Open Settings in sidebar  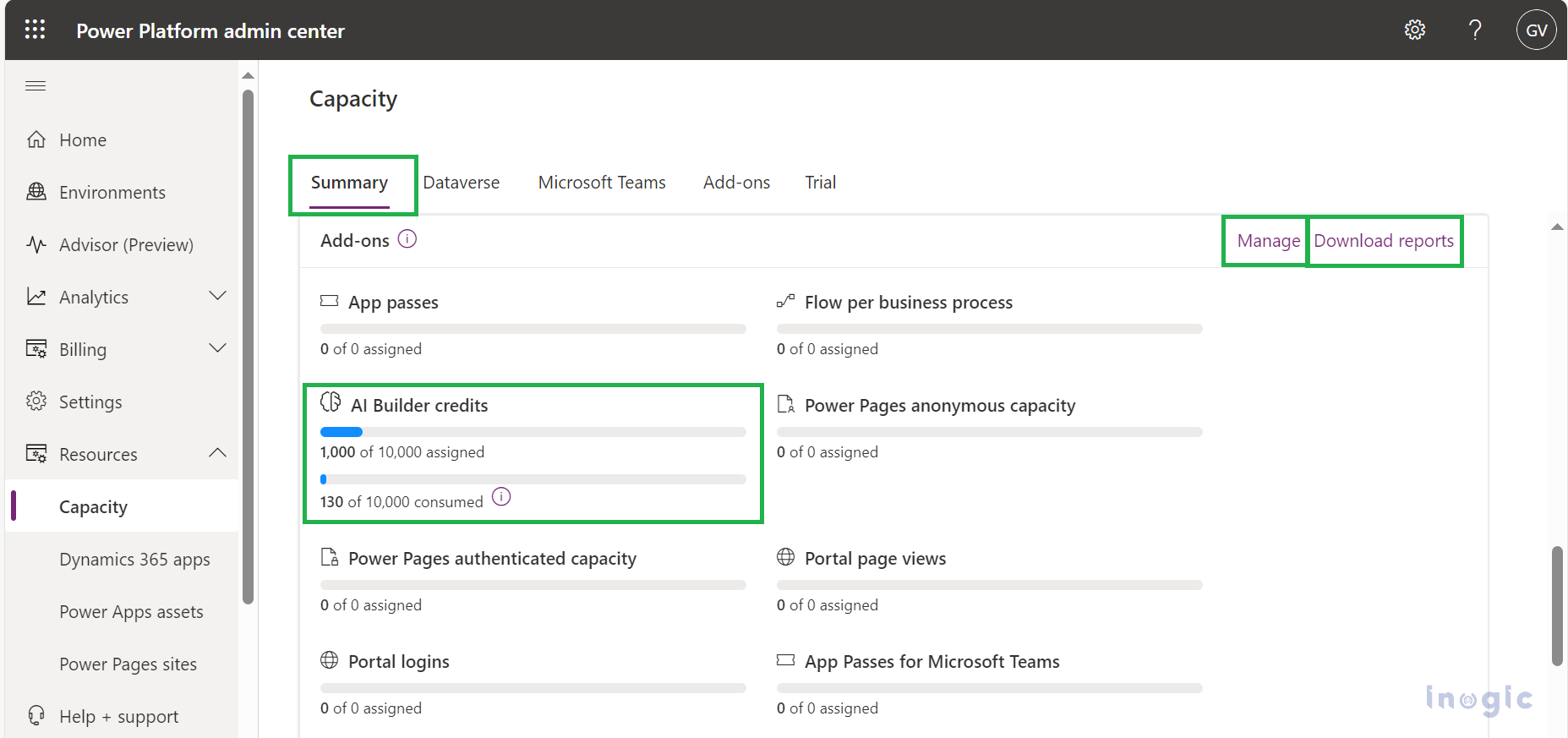tap(90, 402)
